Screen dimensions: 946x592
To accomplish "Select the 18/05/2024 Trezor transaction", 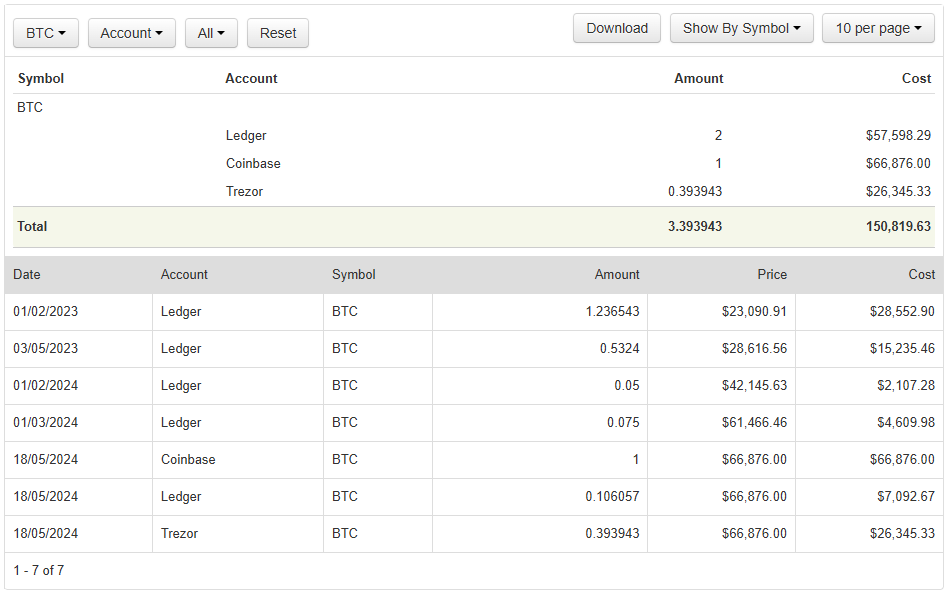I will (x=474, y=533).
